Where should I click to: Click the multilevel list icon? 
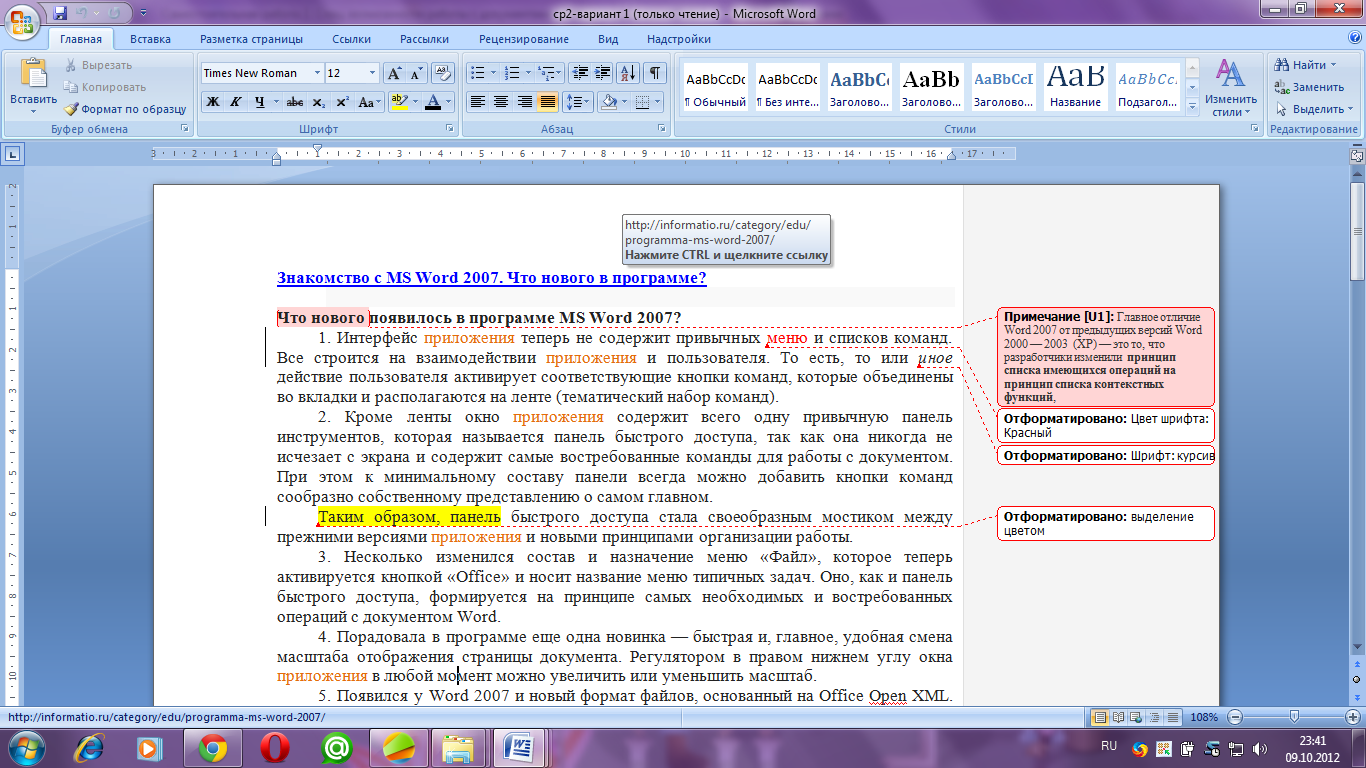(x=547, y=73)
